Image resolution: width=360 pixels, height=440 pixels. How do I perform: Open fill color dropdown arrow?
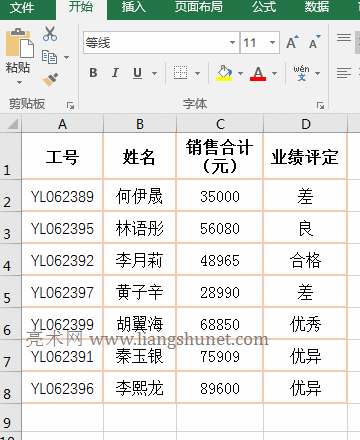tap(240, 73)
